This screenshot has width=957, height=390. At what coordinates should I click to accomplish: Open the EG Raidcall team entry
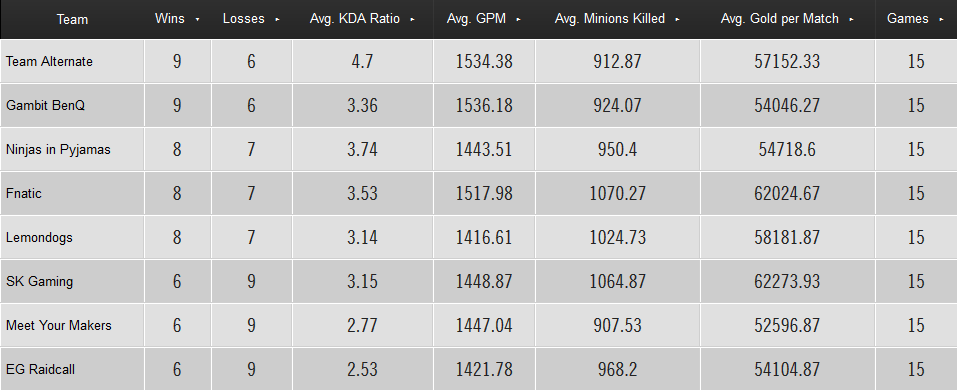tap(40, 369)
